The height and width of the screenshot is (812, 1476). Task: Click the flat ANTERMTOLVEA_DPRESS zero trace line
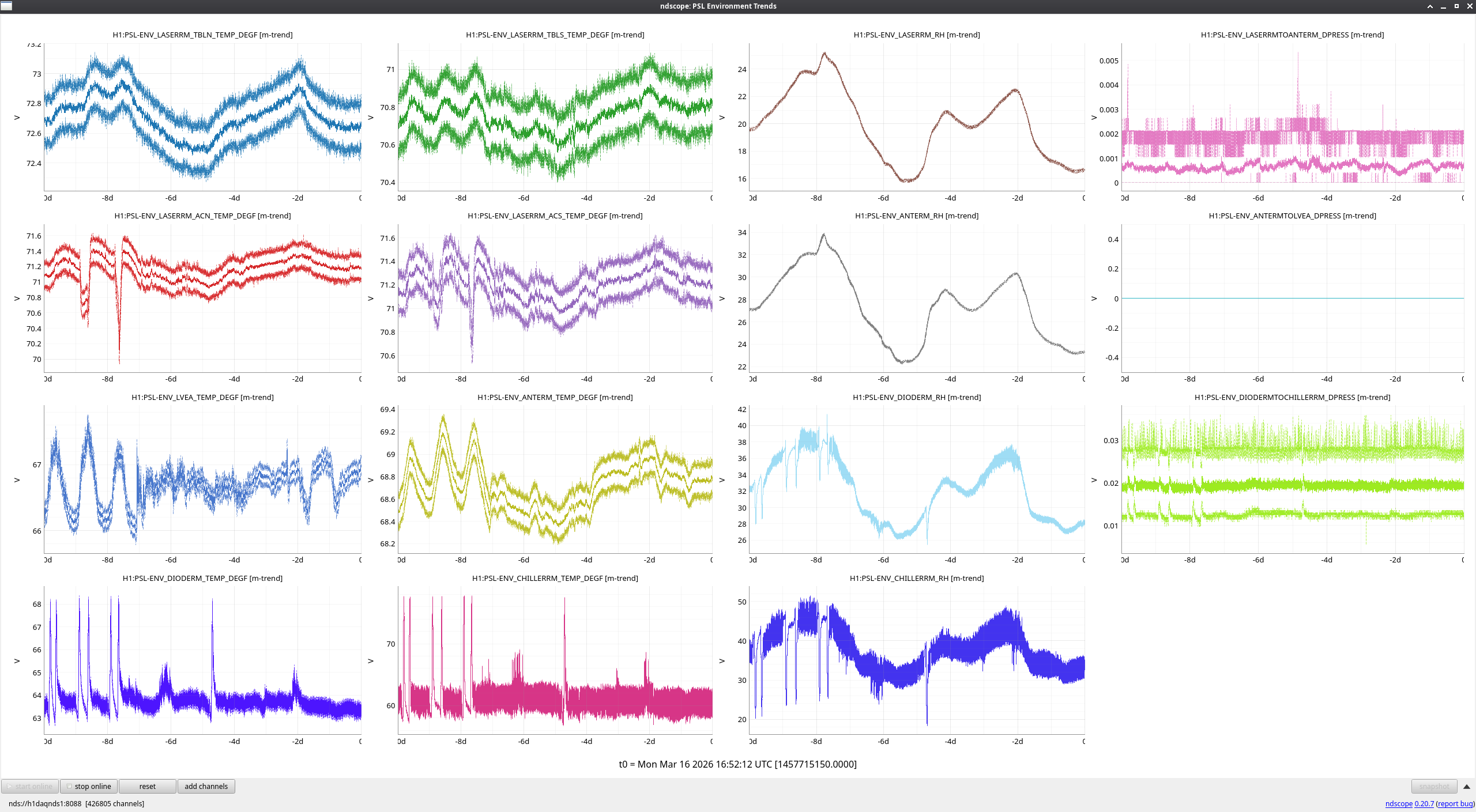(x=1291, y=298)
